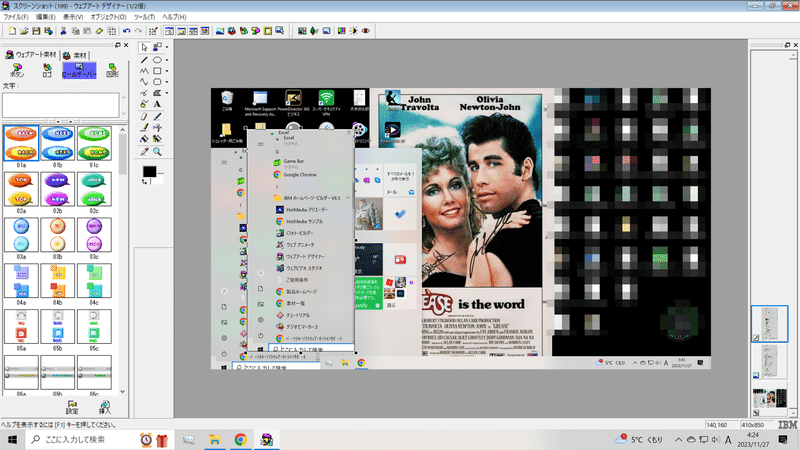Choose the 図形 material category
800x450 pixels.
[112, 70]
